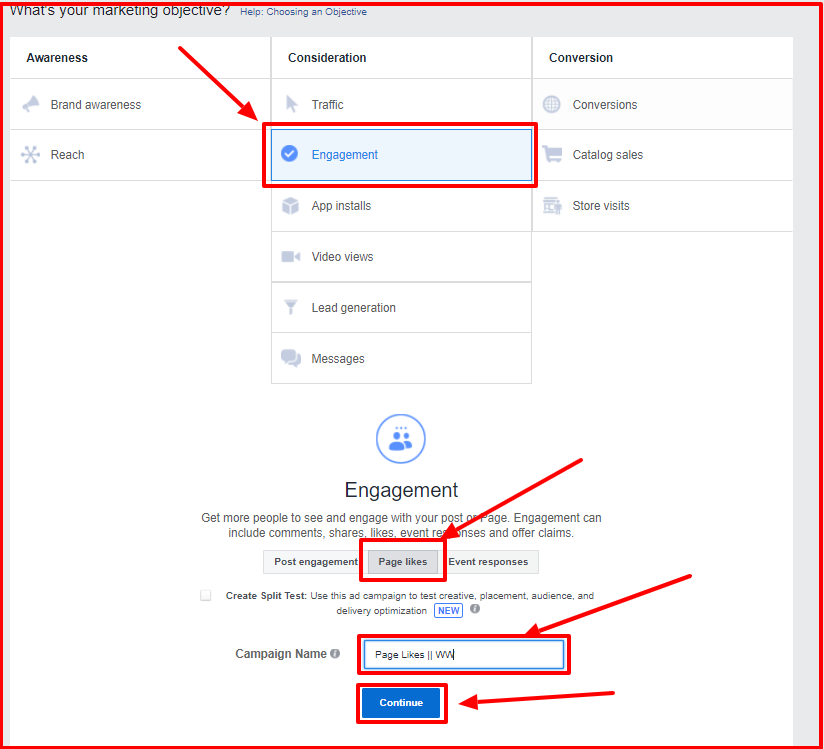824x749 pixels.
Task: Choose the Store visits objective
Action: (663, 206)
